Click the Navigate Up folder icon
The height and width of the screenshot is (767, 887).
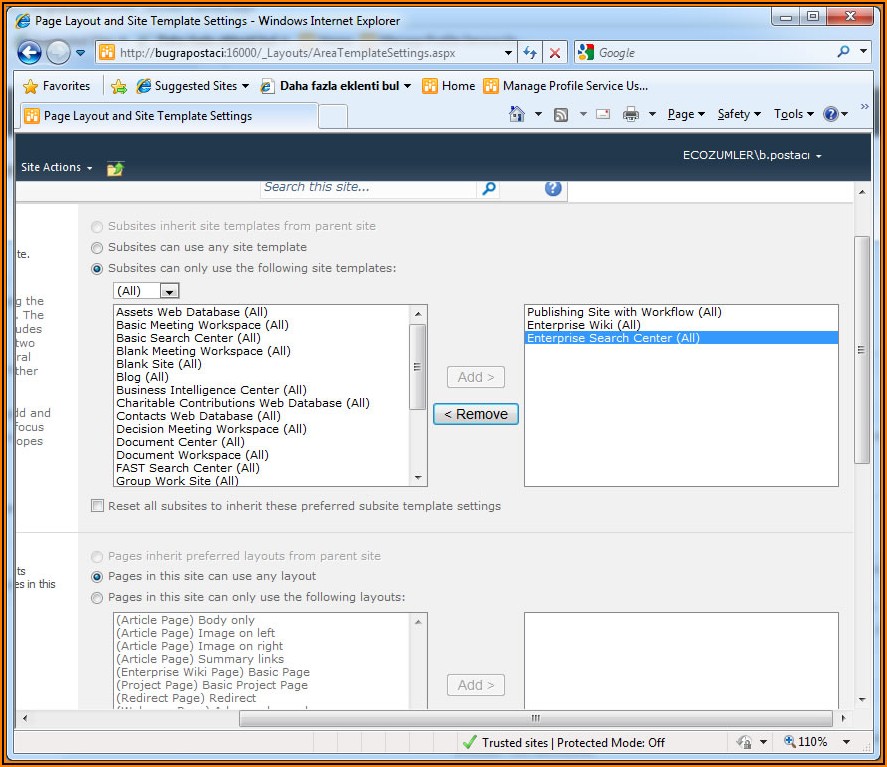115,168
